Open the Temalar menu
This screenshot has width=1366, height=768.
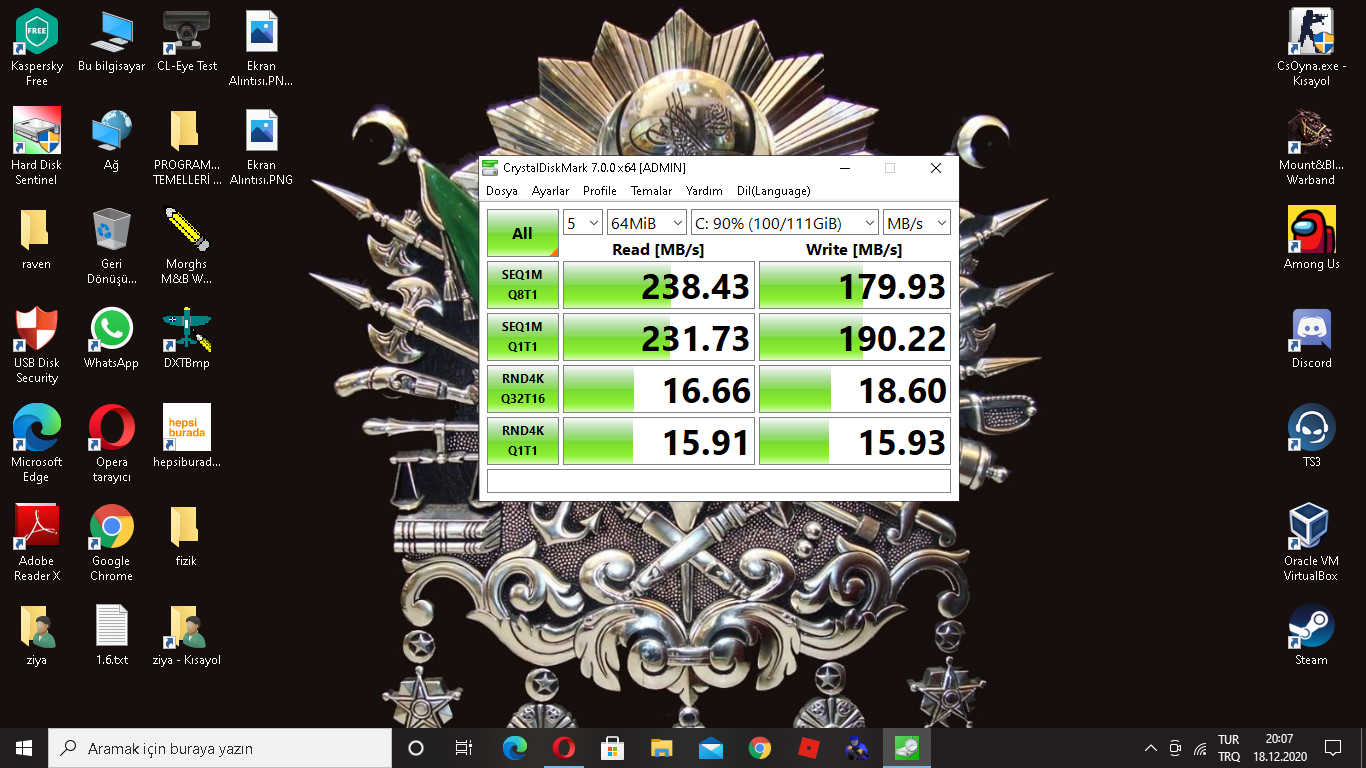tap(651, 191)
